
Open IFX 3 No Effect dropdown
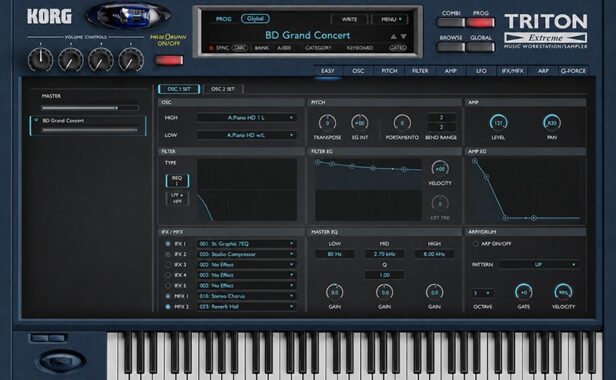(247, 265)
